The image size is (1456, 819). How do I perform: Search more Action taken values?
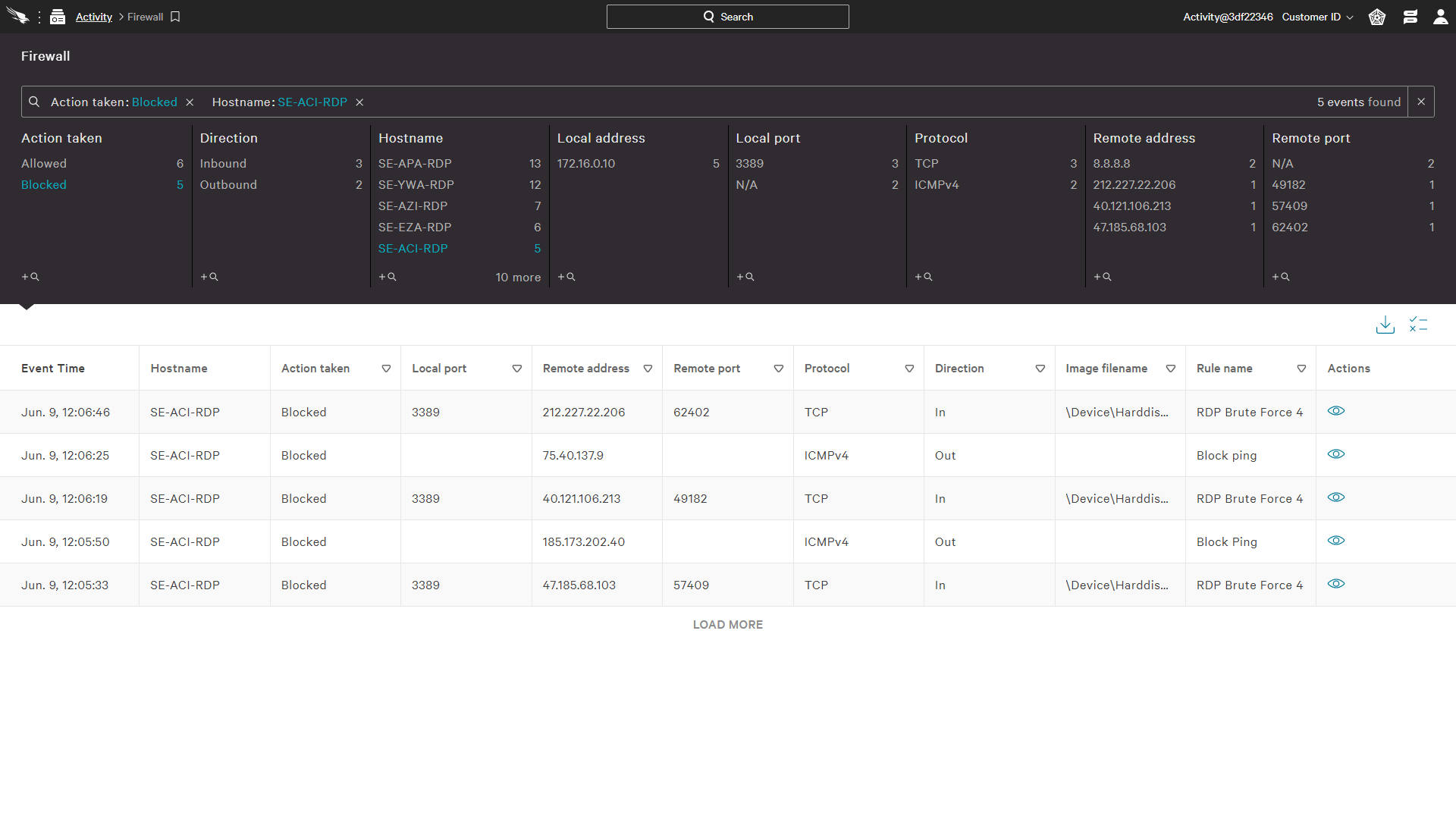pos(30,277)
